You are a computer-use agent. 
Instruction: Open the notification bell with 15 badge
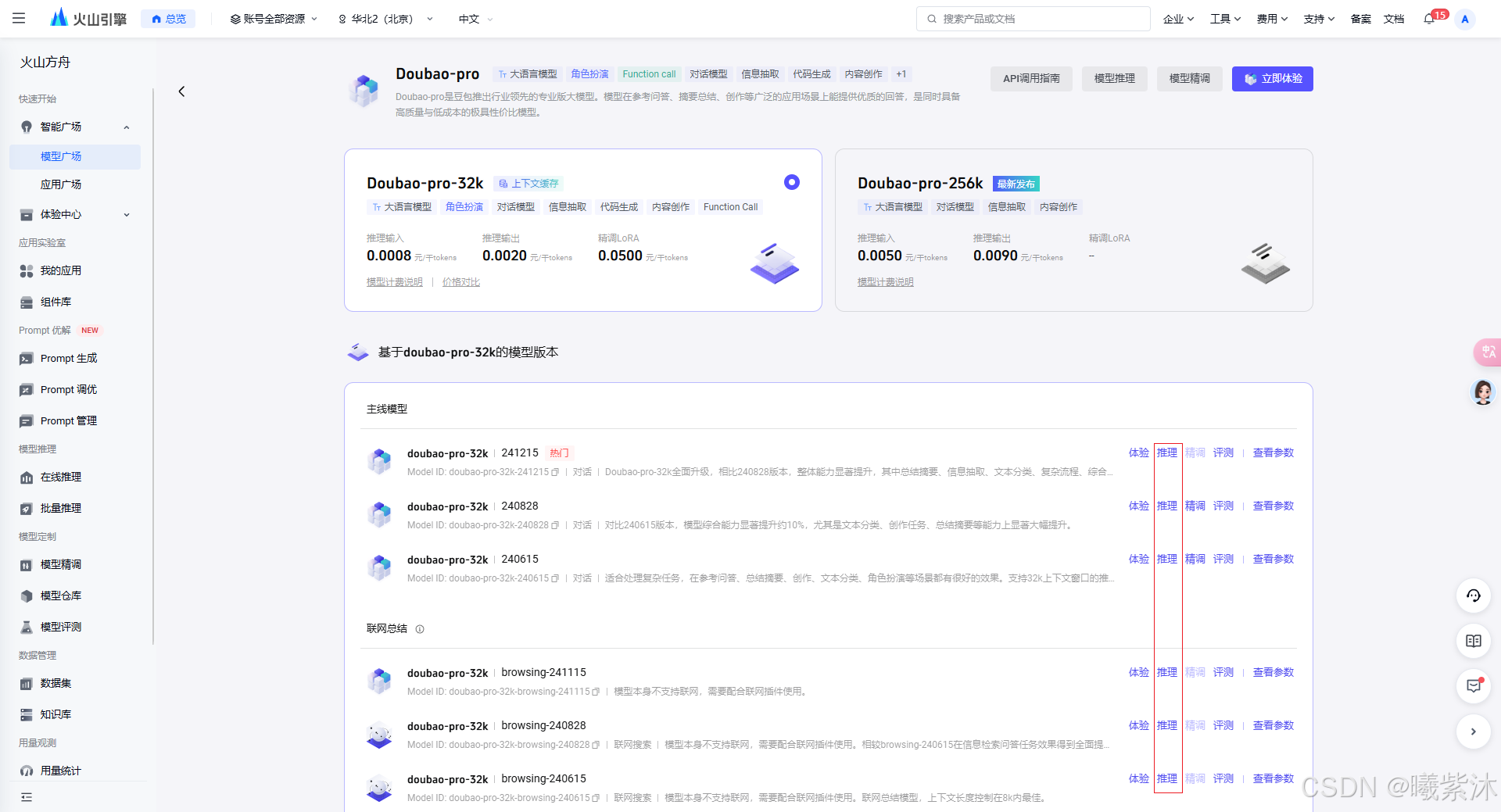[x=1429, y=18]
